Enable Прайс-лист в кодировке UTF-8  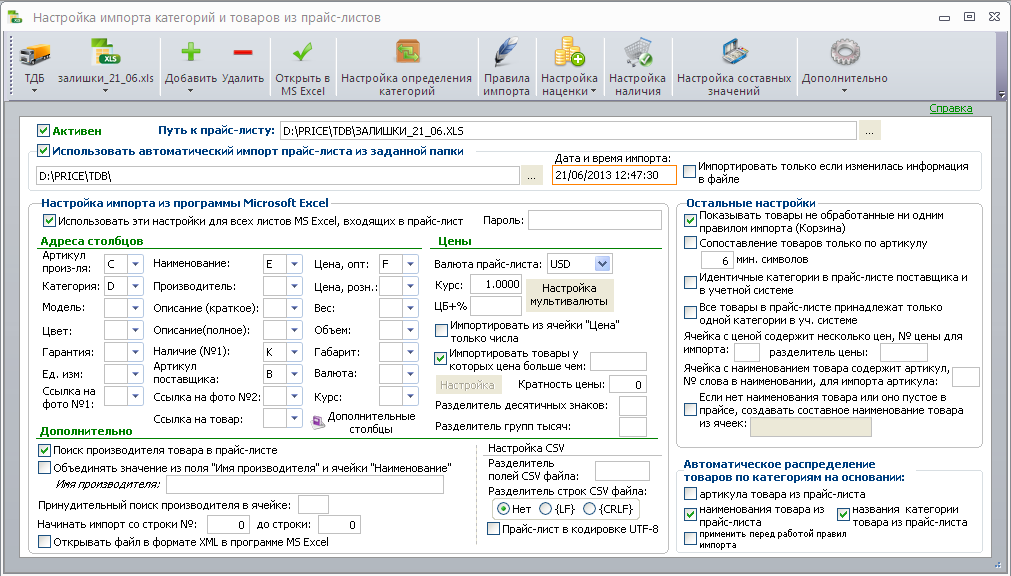click(493, 529)
